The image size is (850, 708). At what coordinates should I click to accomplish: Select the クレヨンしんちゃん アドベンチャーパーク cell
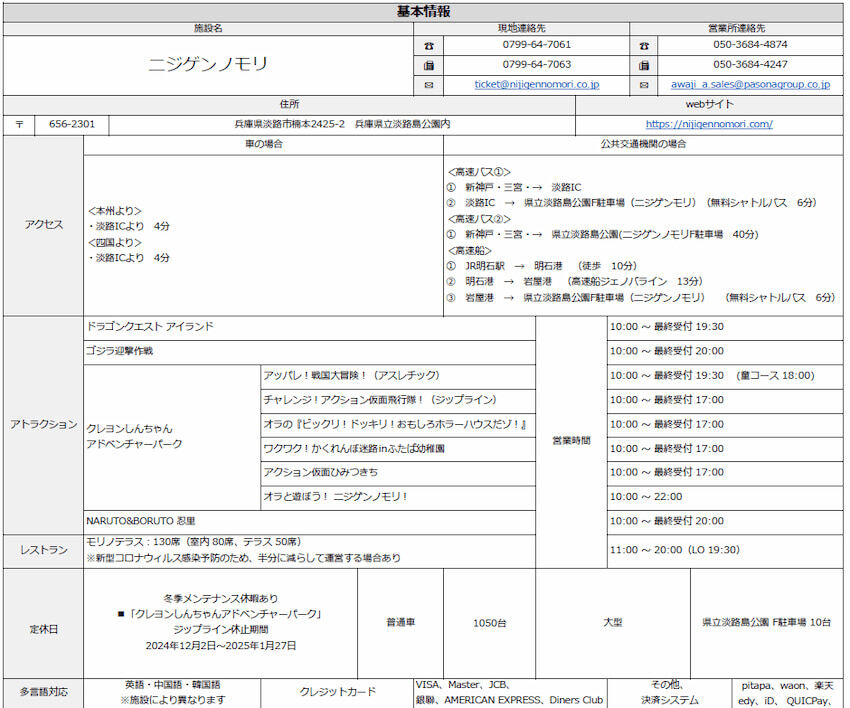pyautogui.click(x=172, y=437)
